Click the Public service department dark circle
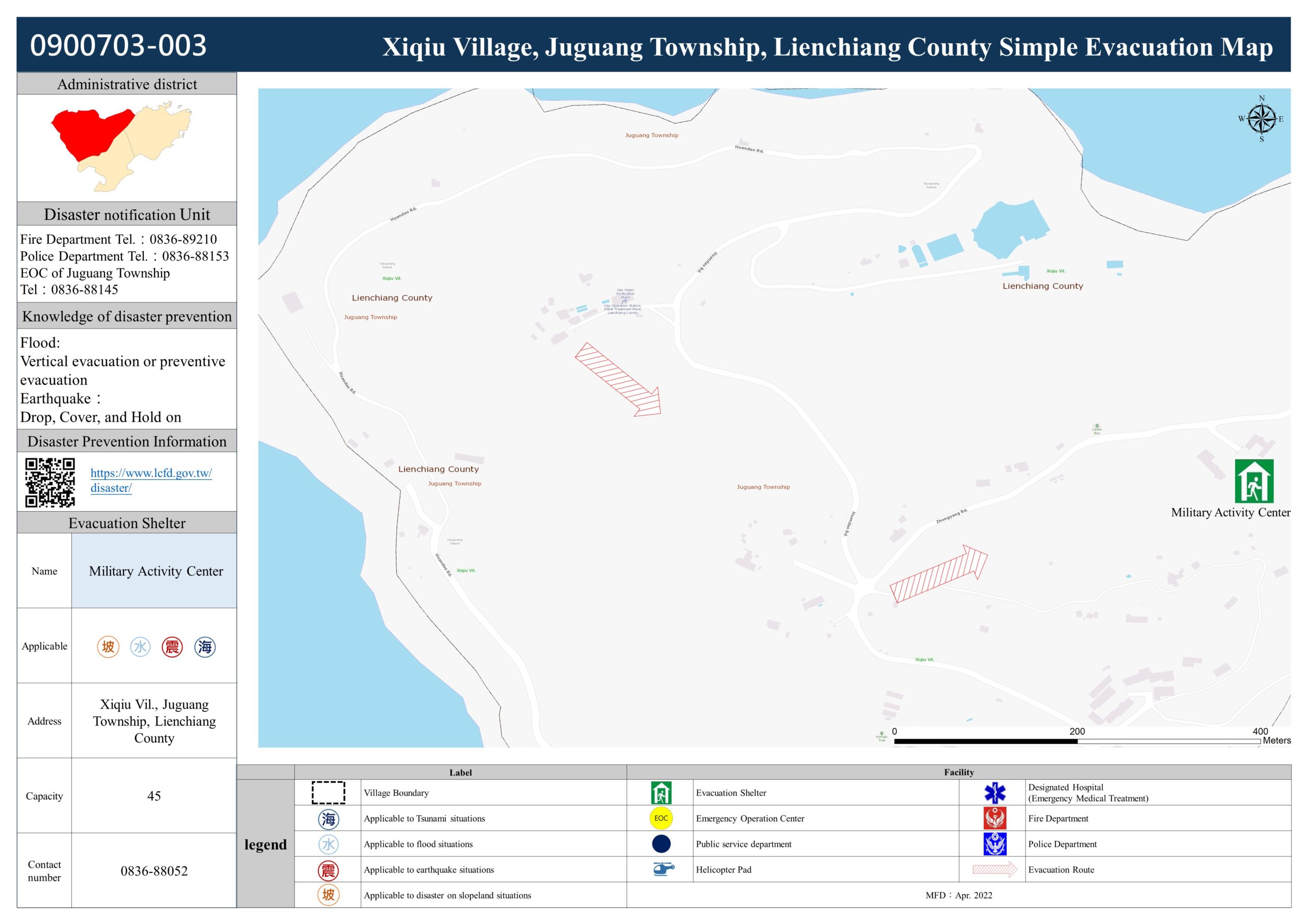The height and width of the screenshot is (924, 1306). click(x=661, y=844)
